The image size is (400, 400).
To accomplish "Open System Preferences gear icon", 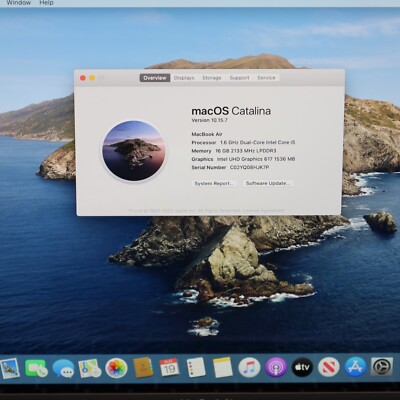I will [x=382, y=368].
